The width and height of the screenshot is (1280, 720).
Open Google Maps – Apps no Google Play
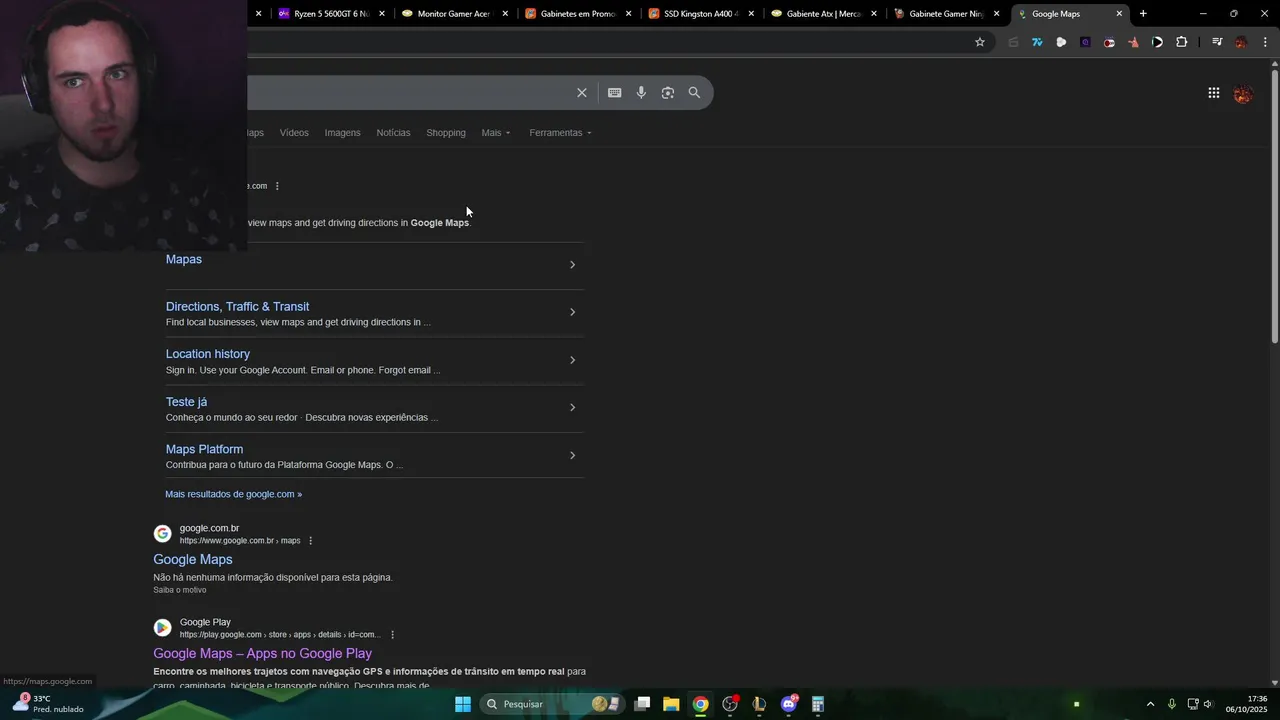tap(262, 653)
